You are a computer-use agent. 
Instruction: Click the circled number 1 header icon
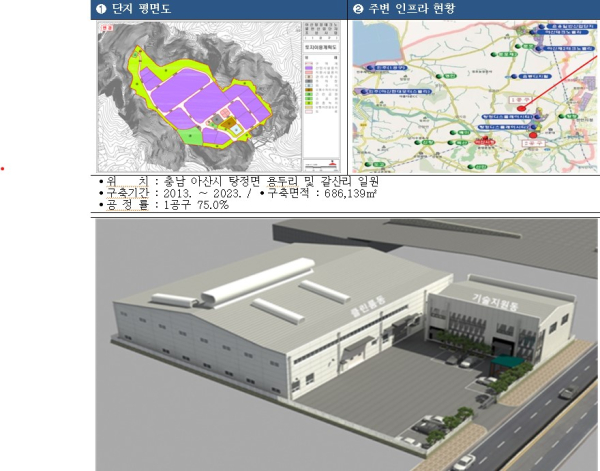(x=102, y=9)
